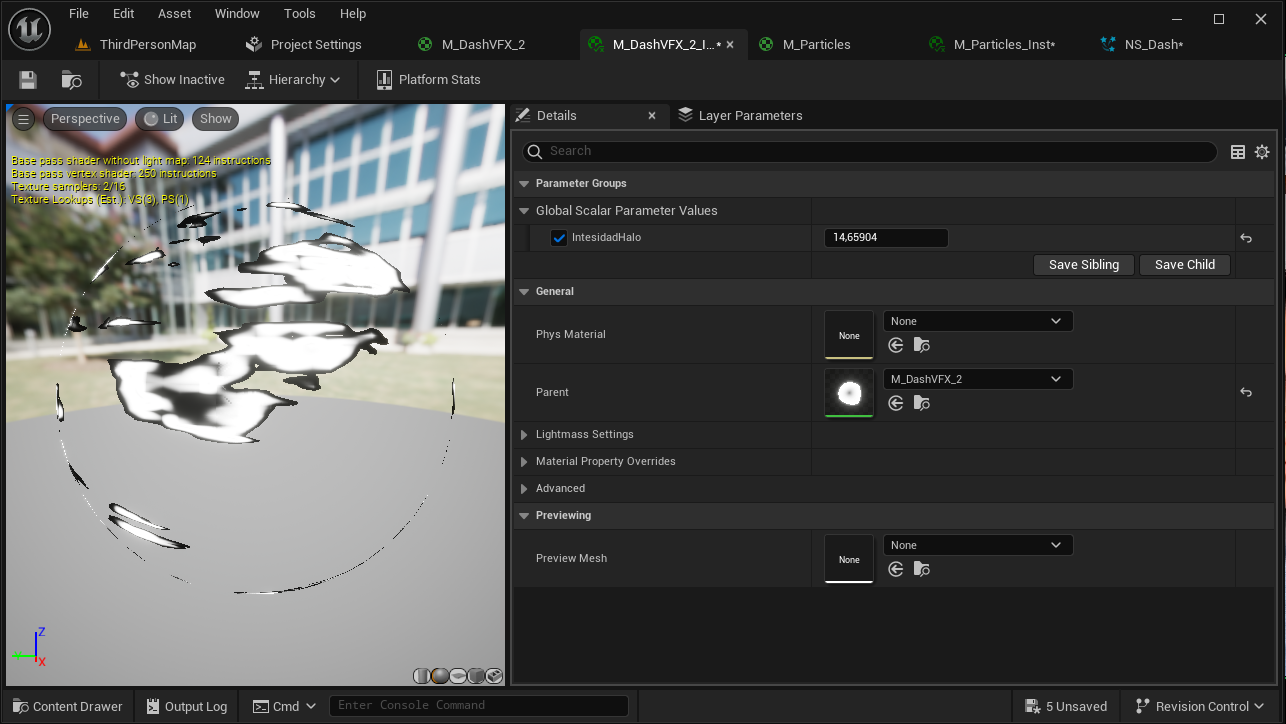Click the Browse to asset in Content Browser icon

point(71,80)
